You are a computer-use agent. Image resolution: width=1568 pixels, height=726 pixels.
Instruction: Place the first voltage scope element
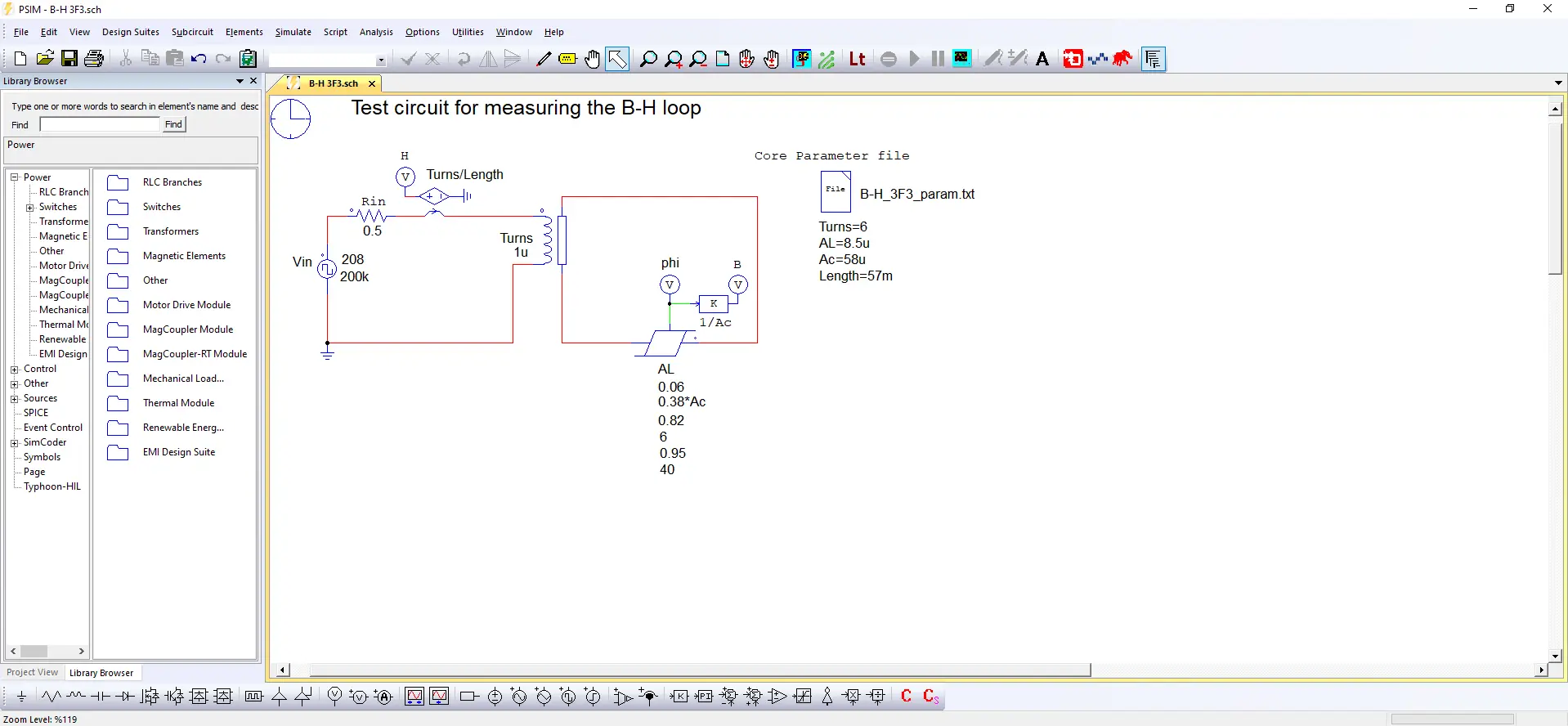tap(414, 697)
